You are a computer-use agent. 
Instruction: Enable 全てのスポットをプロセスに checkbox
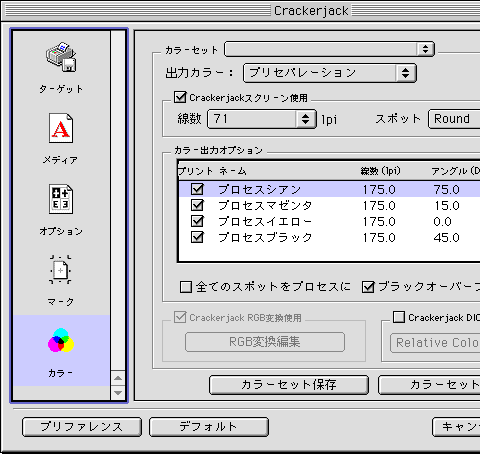coord(186,287)
